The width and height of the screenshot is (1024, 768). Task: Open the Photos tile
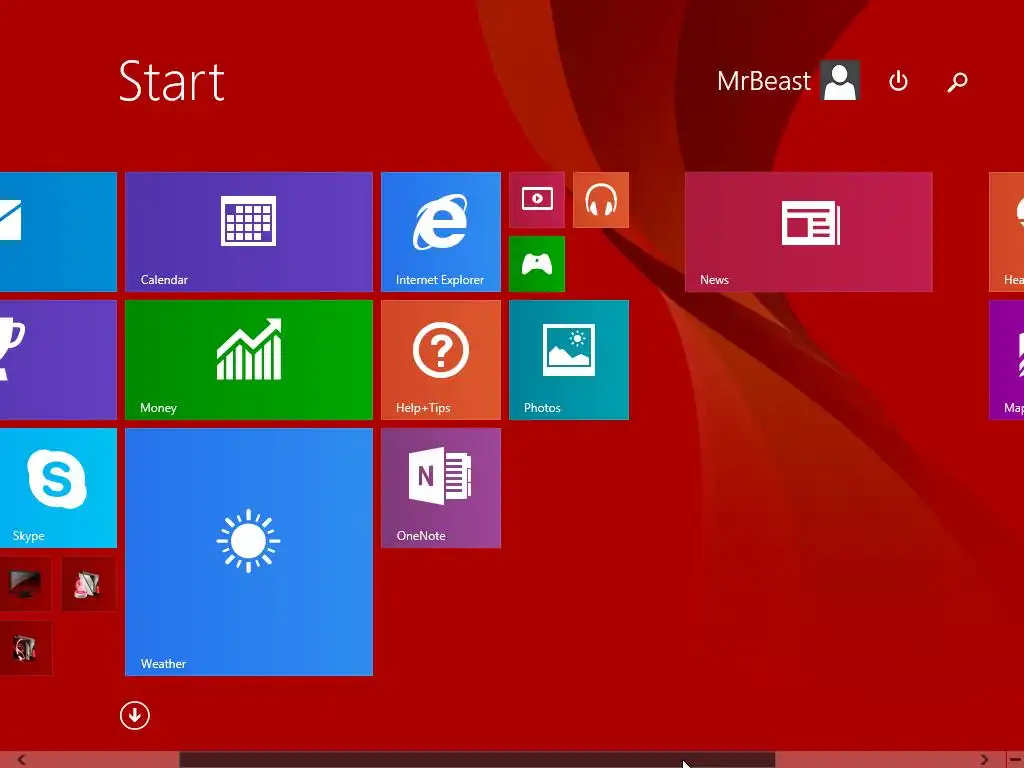point(569,360)
